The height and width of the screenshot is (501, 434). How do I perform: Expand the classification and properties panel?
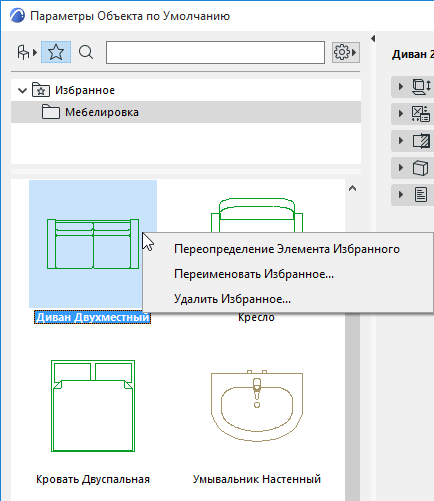tap(401, 195)
